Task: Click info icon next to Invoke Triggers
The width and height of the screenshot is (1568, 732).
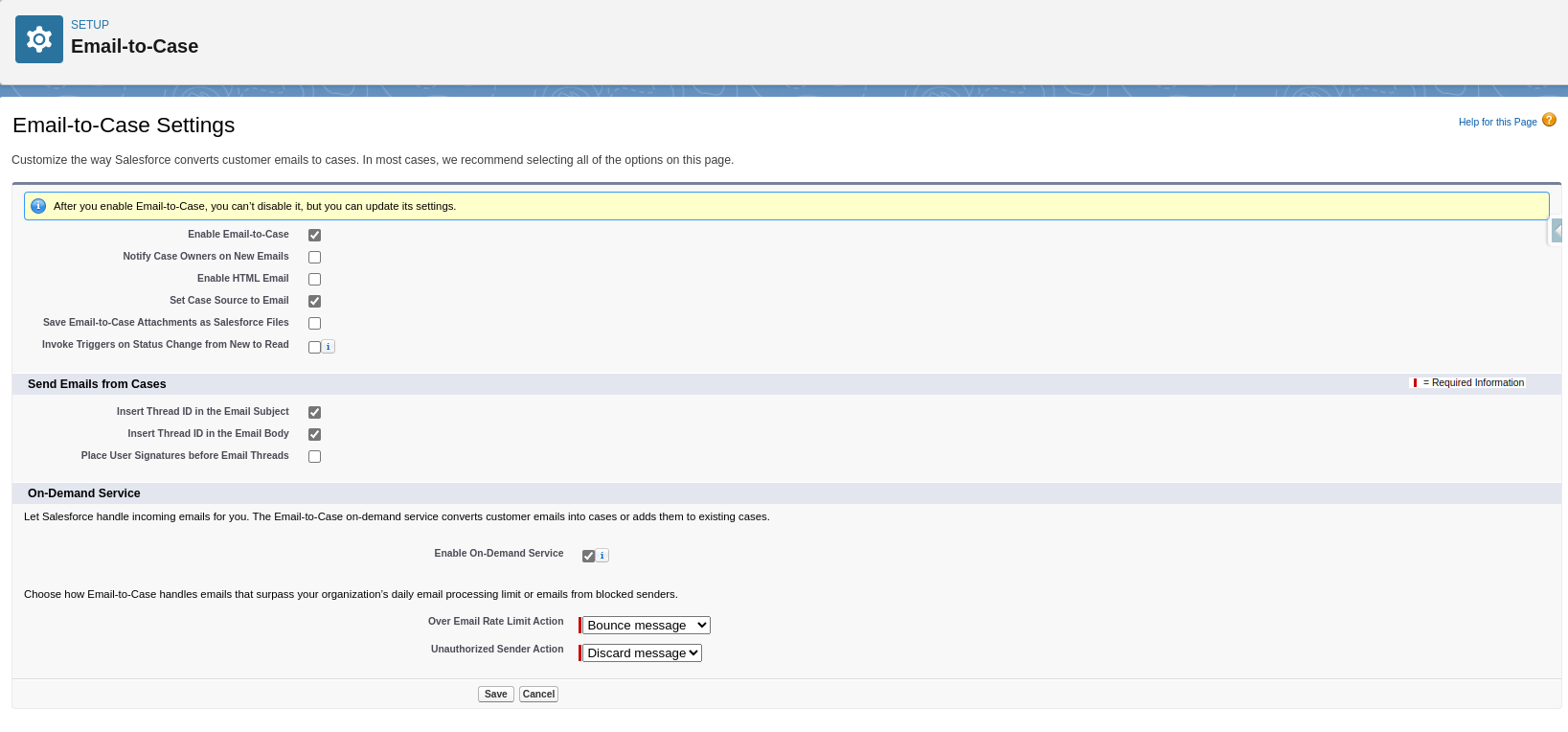Action: coord(329,347)
